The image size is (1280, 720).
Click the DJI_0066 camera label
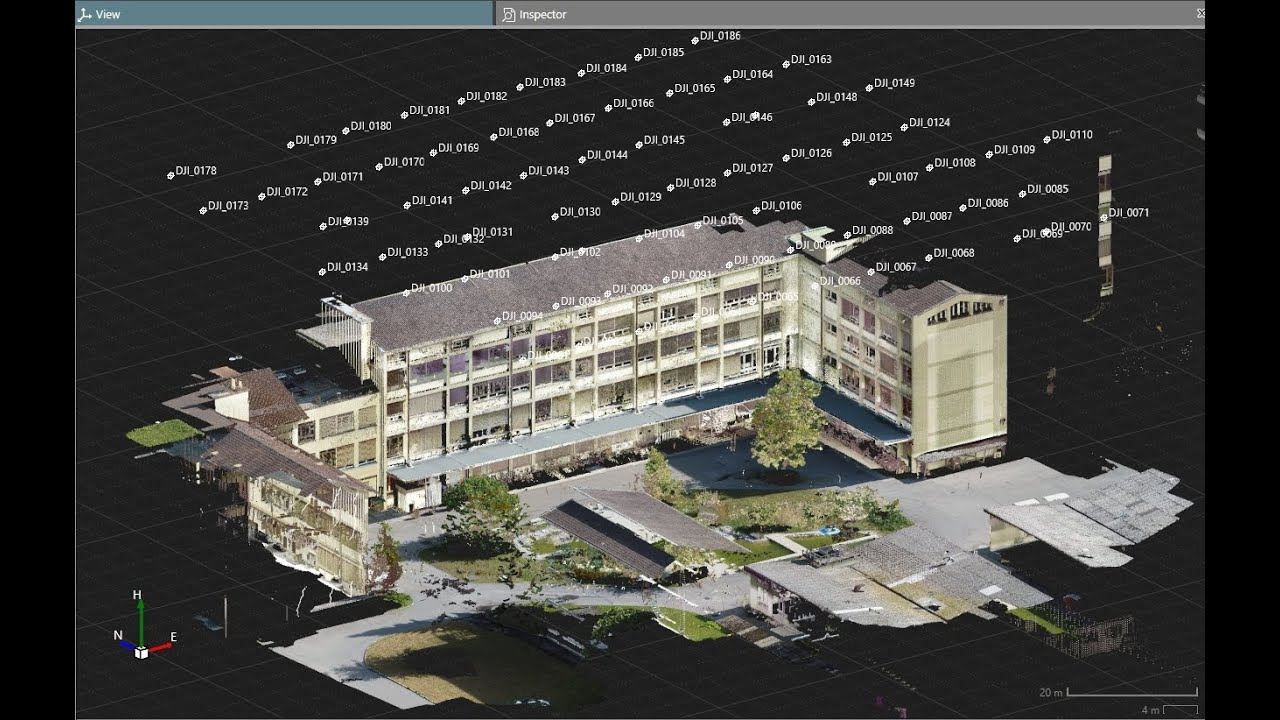tap(840, 281)
